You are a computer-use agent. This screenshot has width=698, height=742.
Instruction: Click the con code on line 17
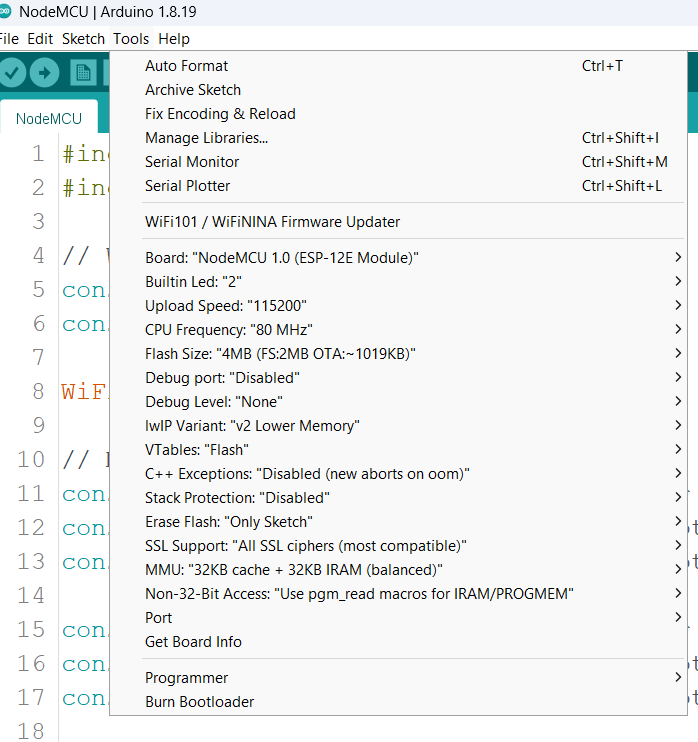(84, 698)
